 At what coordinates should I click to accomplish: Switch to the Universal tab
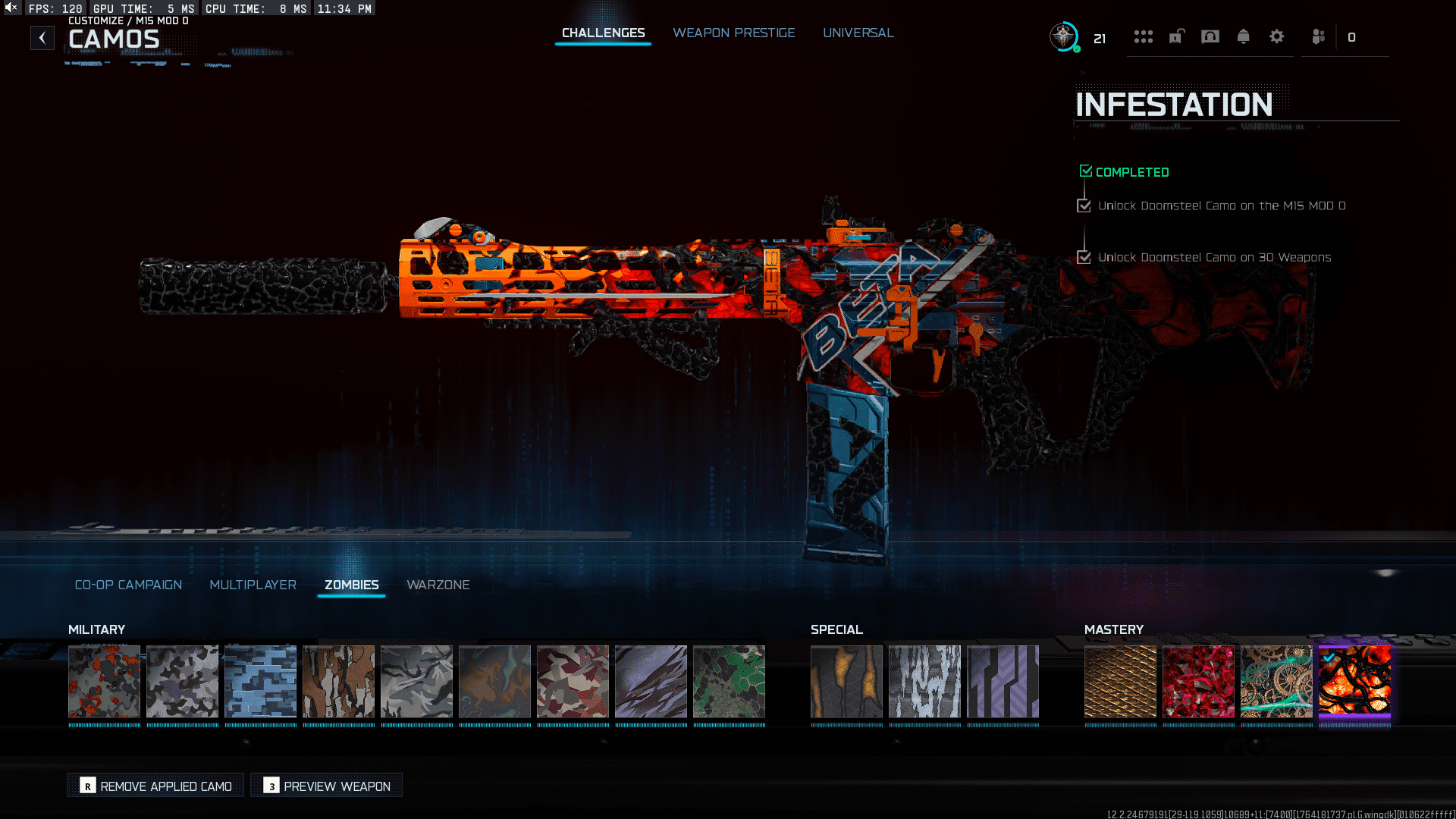[x=858, y=33]
